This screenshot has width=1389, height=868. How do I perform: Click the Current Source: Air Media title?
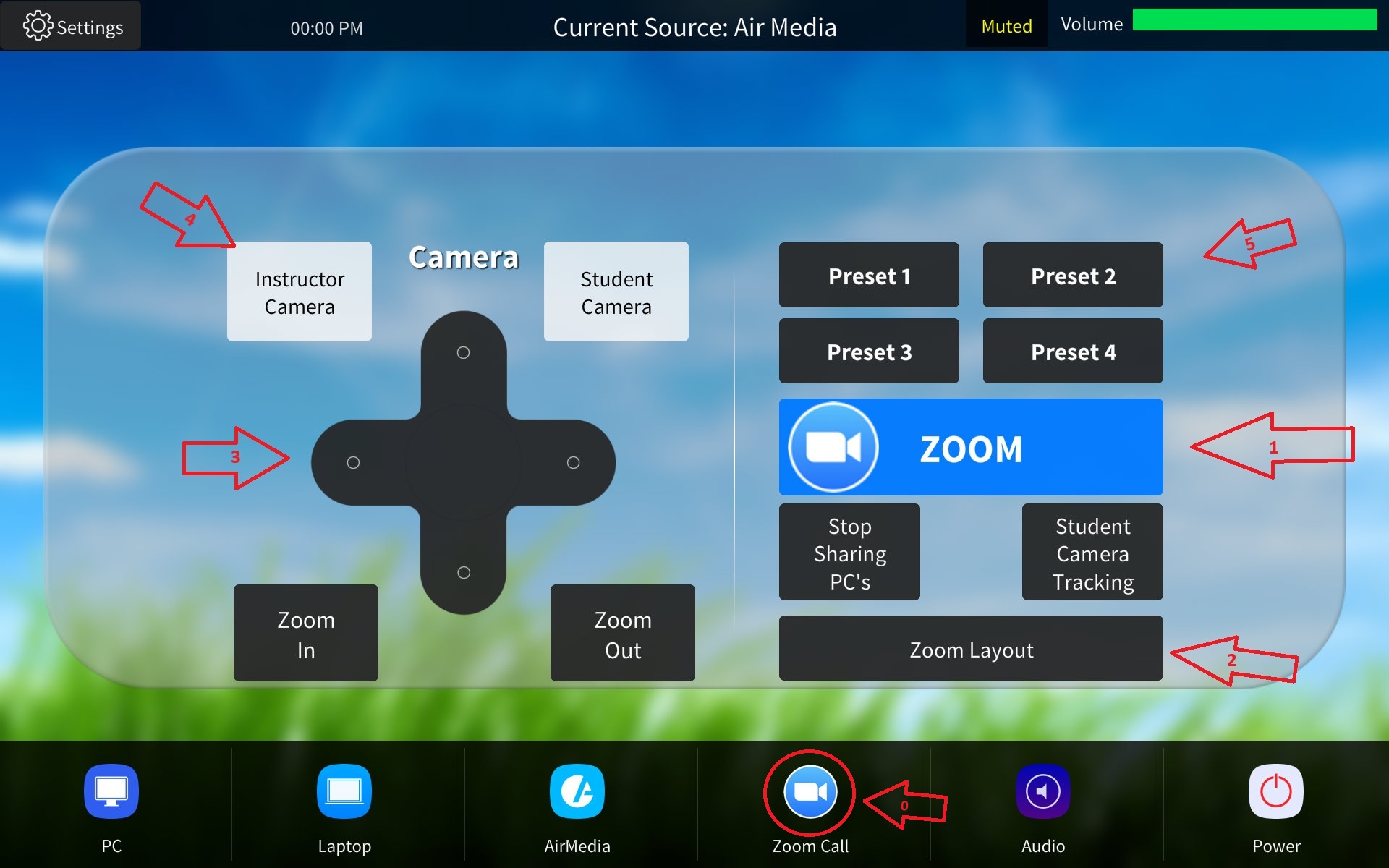coord(694,27)
